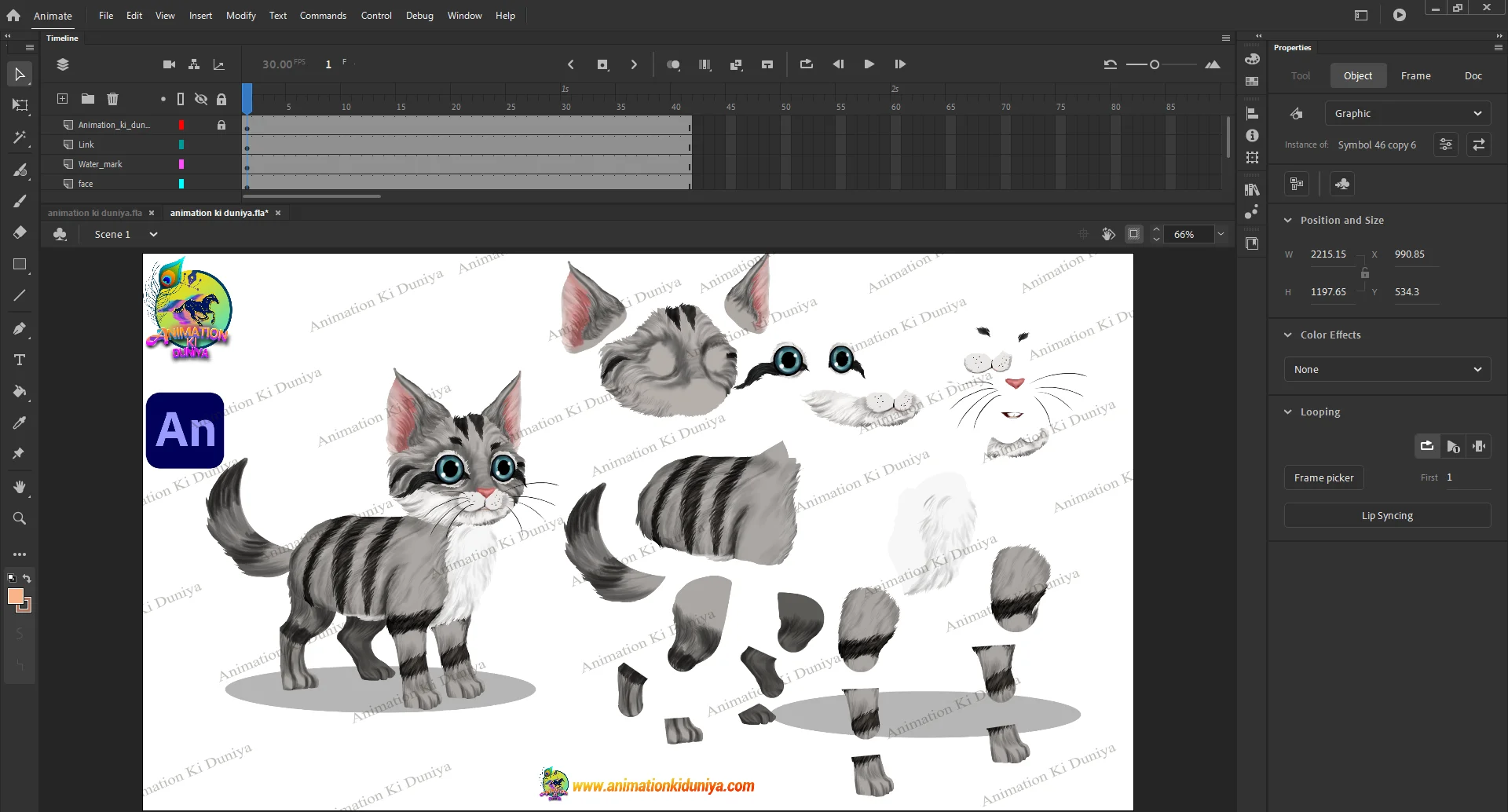Collapse the Position and Size section
Image resolution: width=1508 pixels, height=812 pixels.
pyautogui.click(x=1288, y=221)
